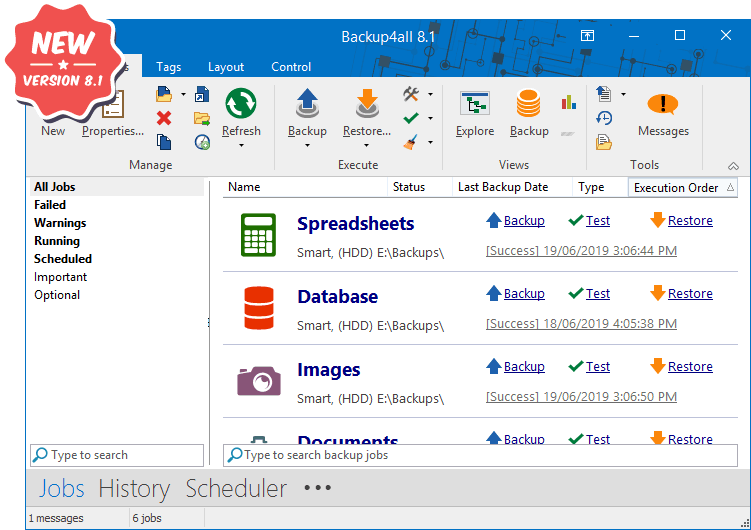Click the Restore link for Images
The height and width of the screenshot is (530, 751).
[x=690, y=367]
